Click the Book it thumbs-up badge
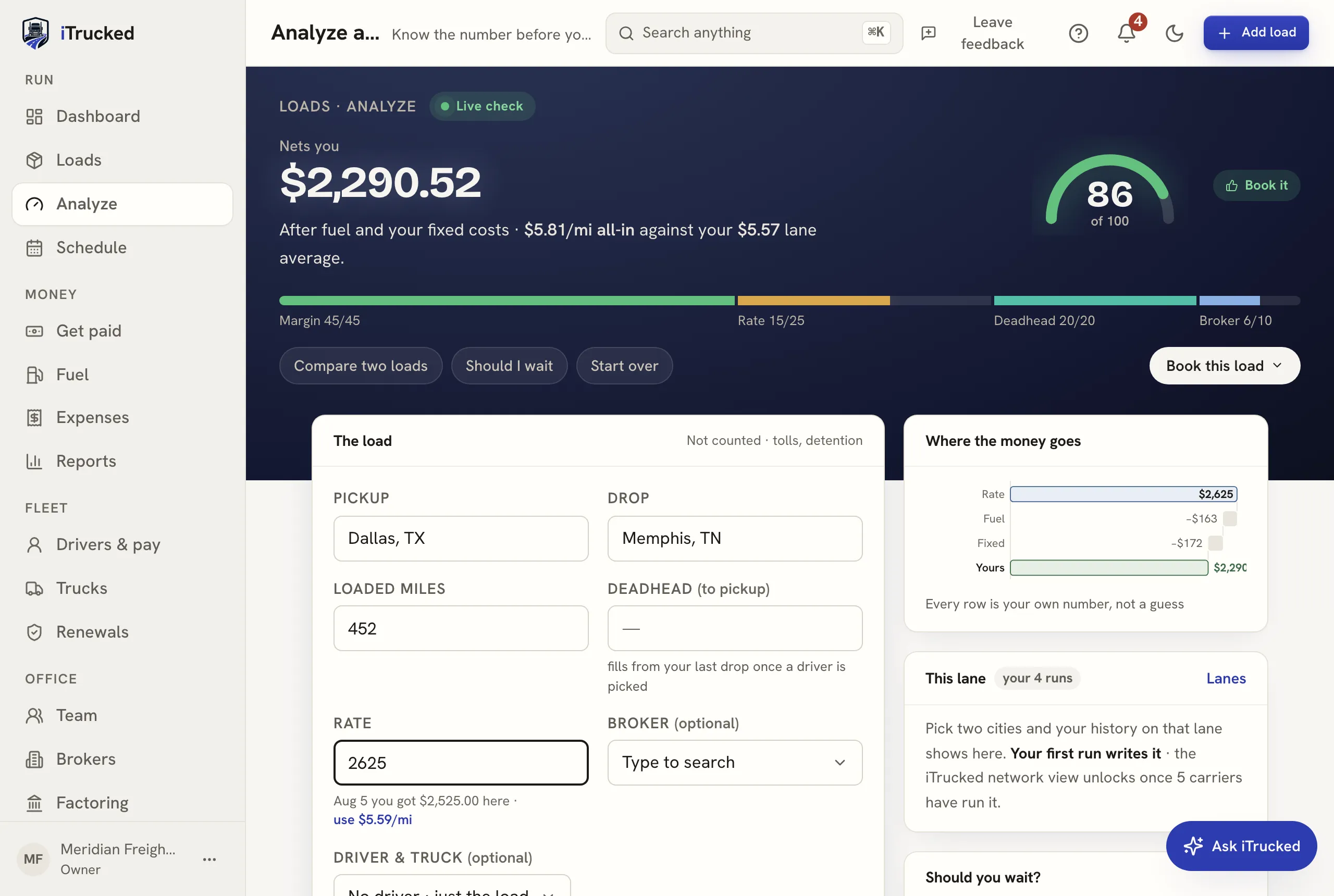The height and width of the screenshot is (896, 1334). click(x=1256, y=185)
